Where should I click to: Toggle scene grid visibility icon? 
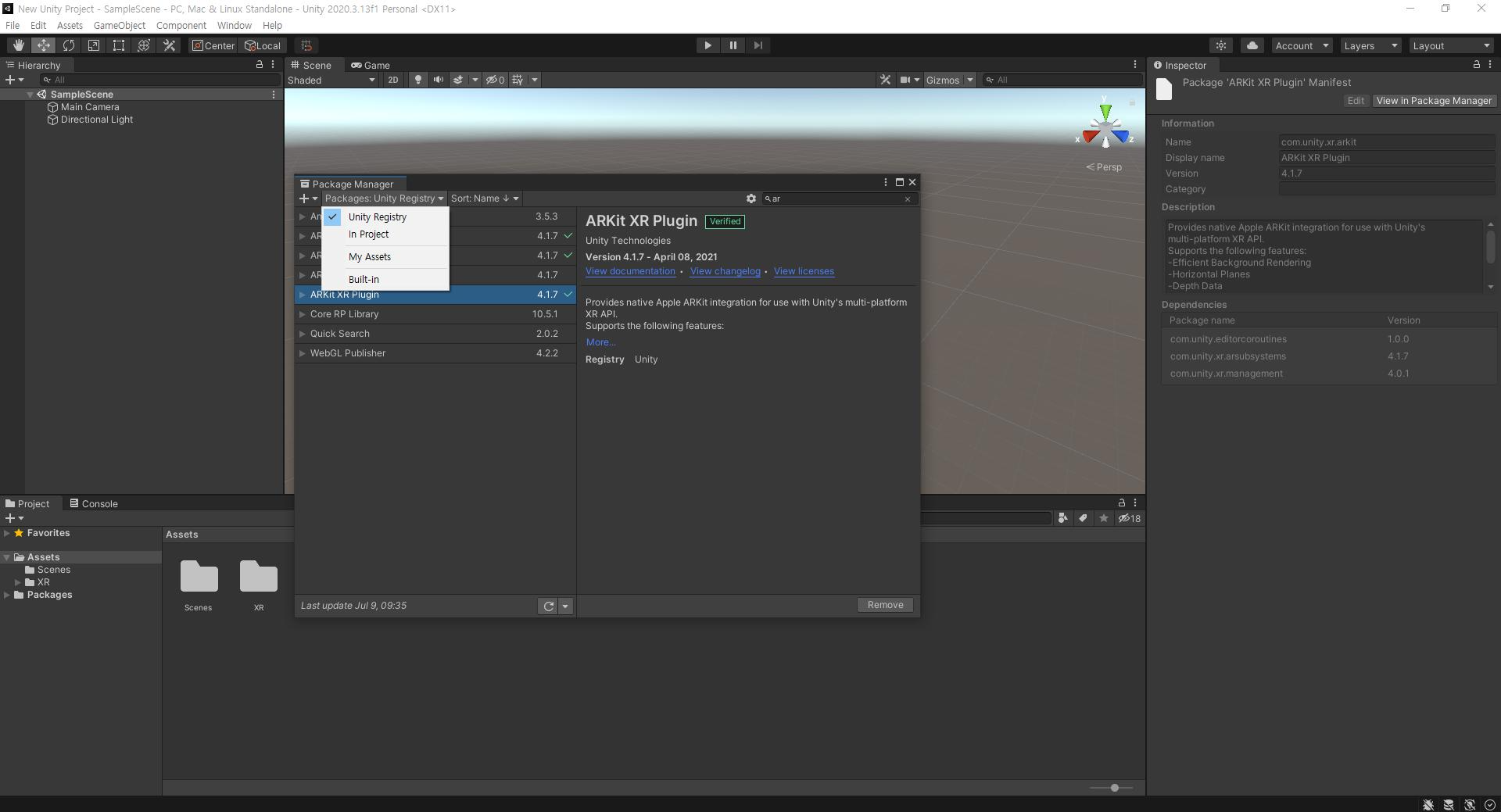(x=518, y=80)
